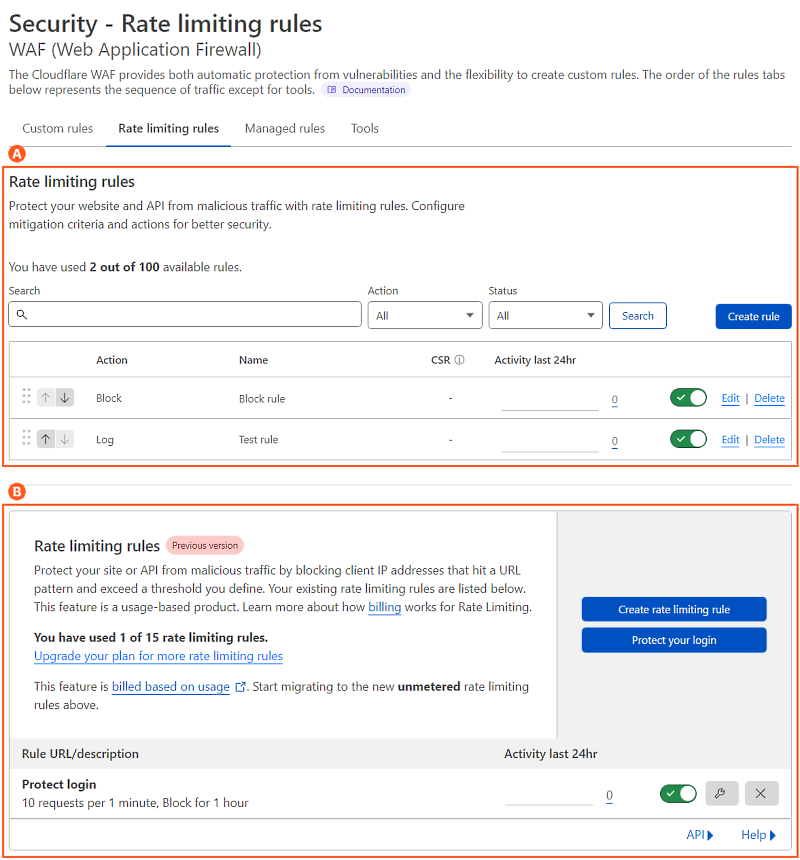800x860 pixels.
Task: Switch to the Managed rules tab
Action: coord(283,128)
